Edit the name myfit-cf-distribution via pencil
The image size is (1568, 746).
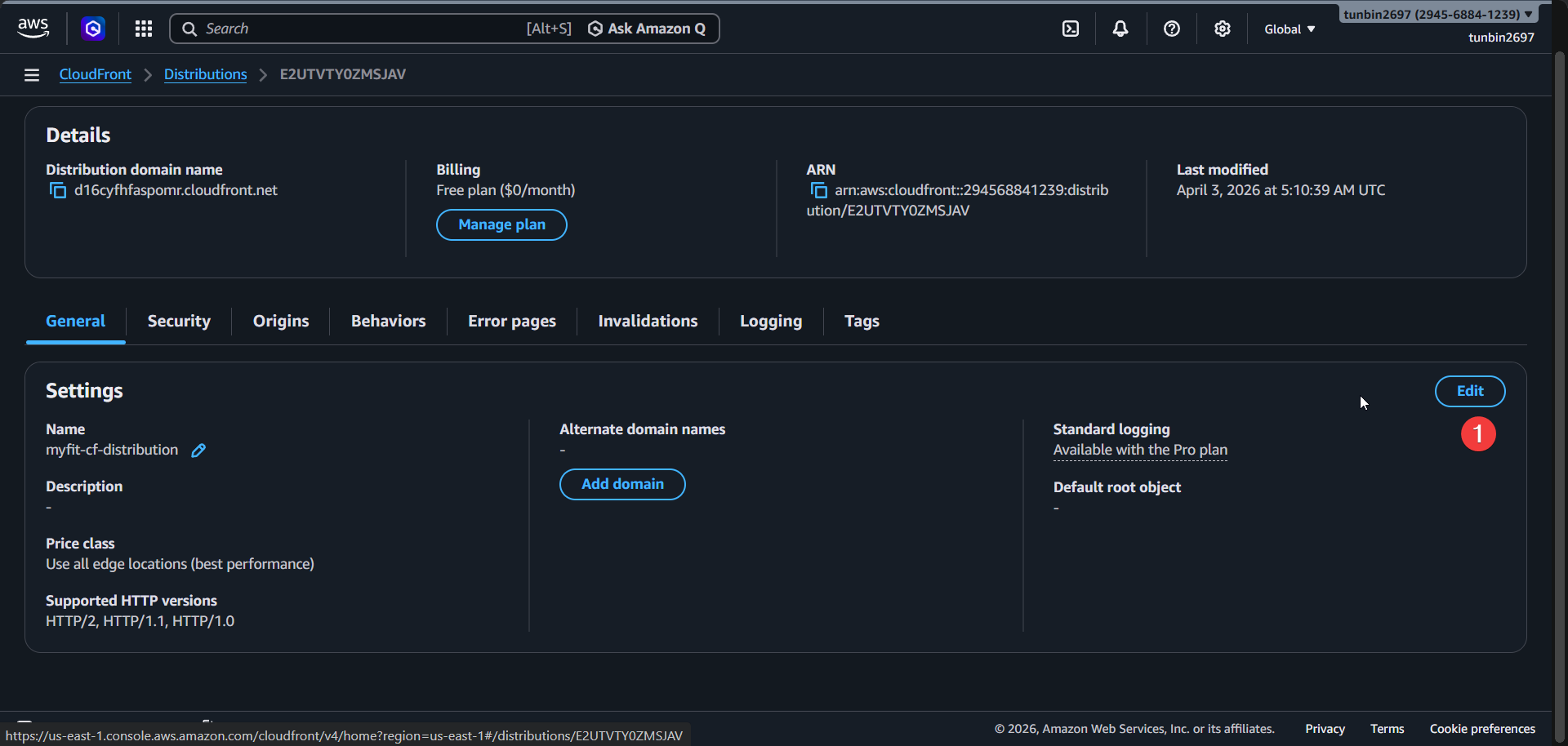click(x=198, y=450)
